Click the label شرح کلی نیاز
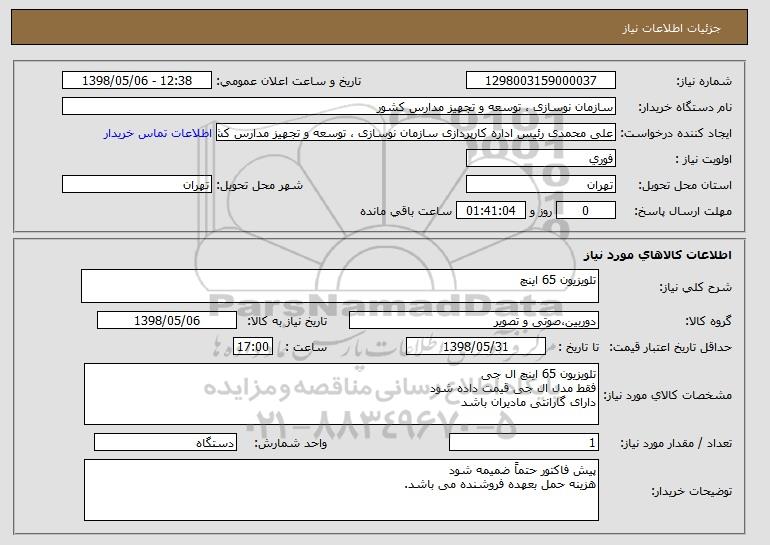Viewport: 770px width, 545px height. 695,287
